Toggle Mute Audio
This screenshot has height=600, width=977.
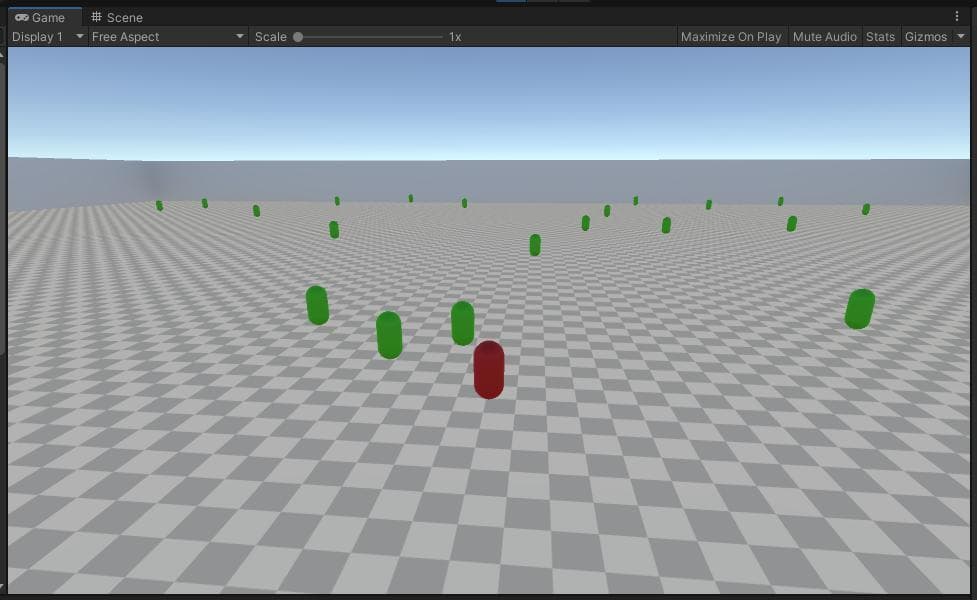[x=824, y=37]
